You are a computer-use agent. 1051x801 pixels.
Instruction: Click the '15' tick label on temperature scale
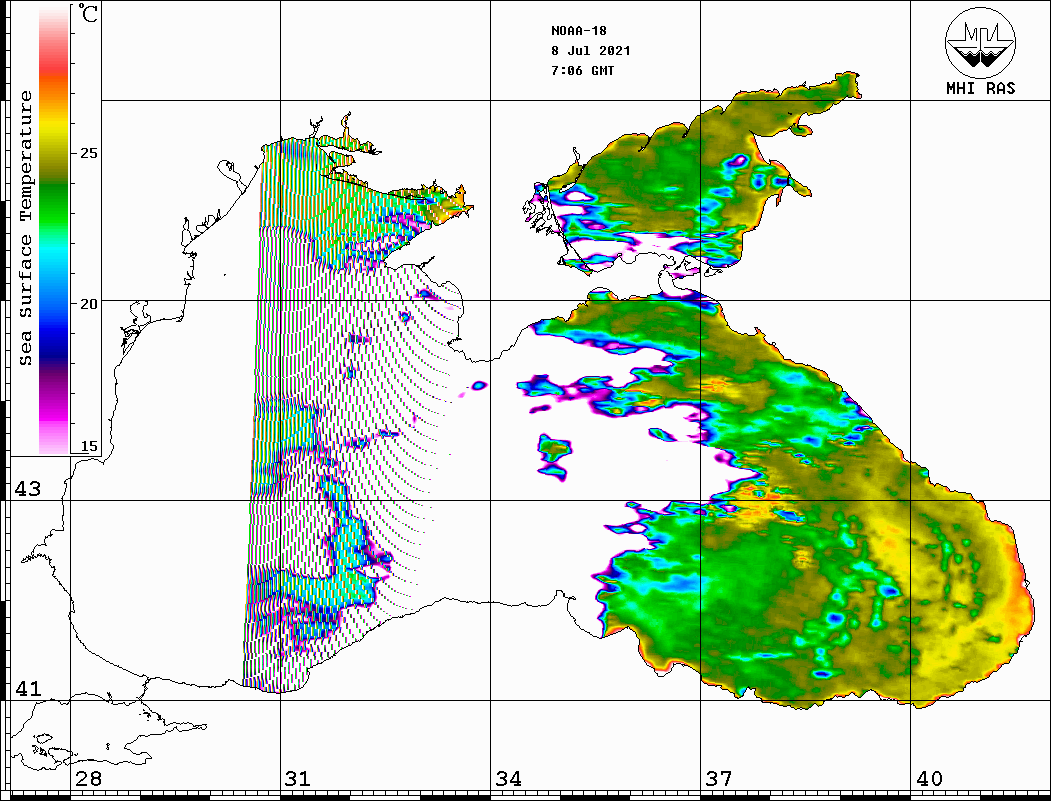(x=88, y=446)
